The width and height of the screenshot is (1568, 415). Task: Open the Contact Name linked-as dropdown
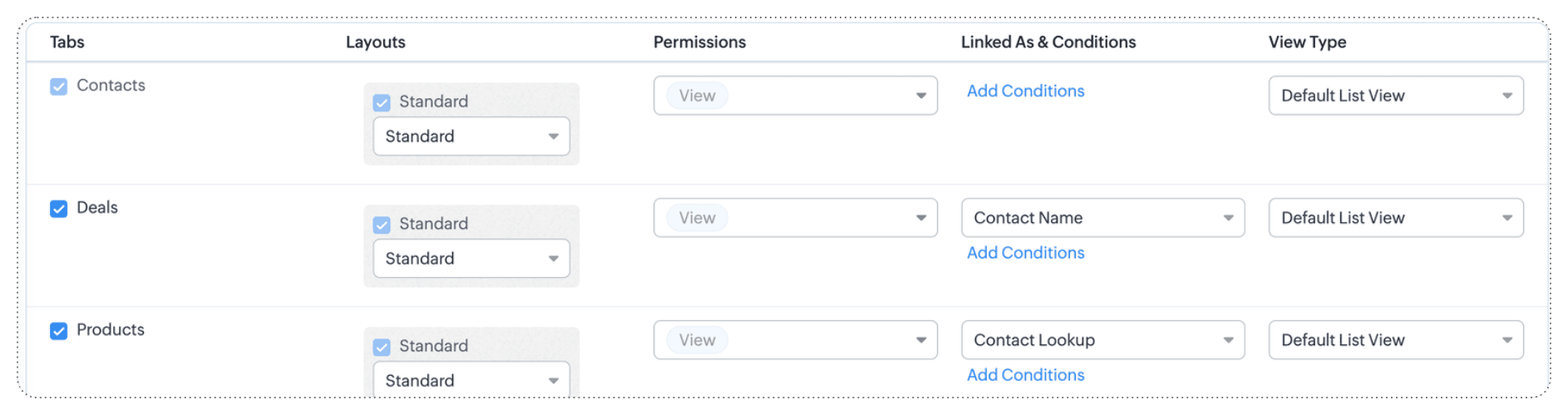click(x=1103, y=218)
